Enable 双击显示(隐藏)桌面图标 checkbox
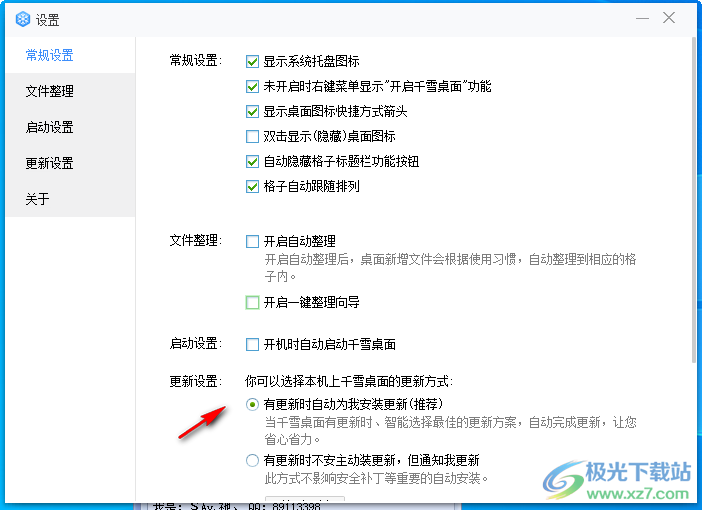The height and width of the screenshot is (510, 702). [253, 136]
